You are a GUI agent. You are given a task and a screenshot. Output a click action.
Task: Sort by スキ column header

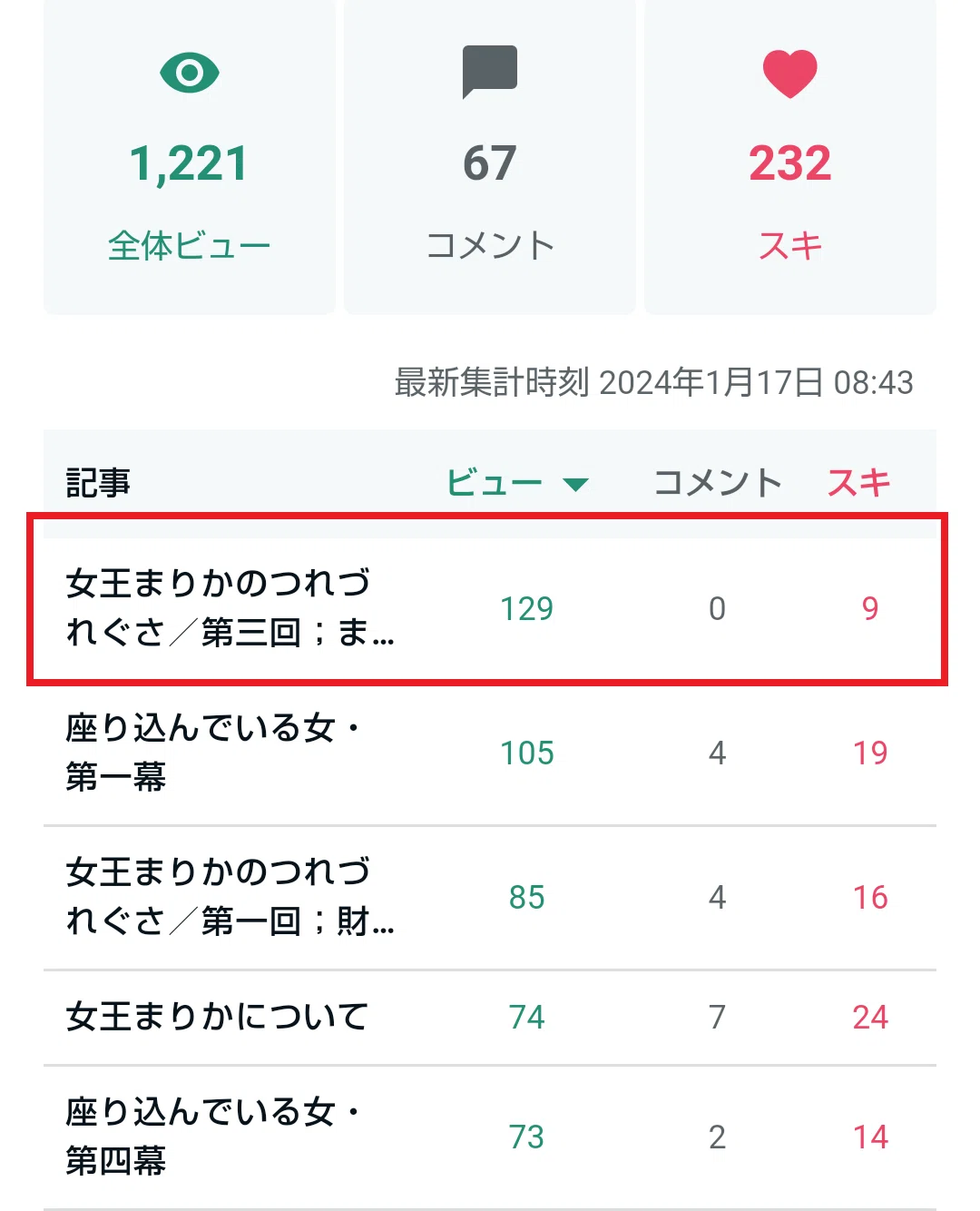pos(858,482)
